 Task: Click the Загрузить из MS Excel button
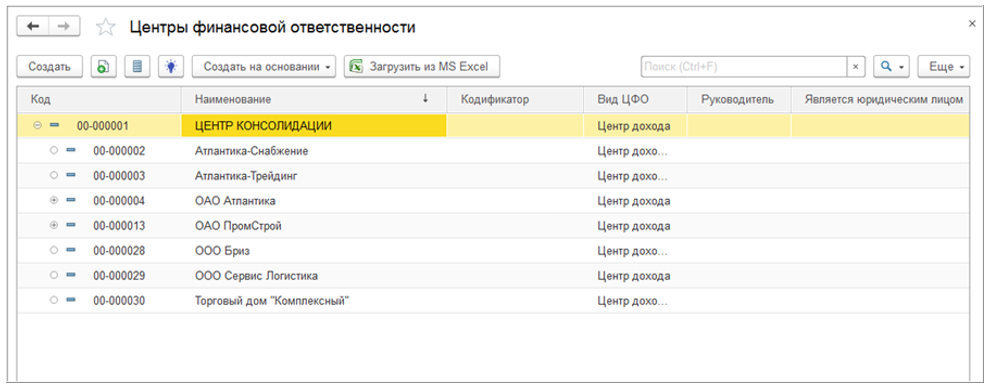tap(422, 66)
